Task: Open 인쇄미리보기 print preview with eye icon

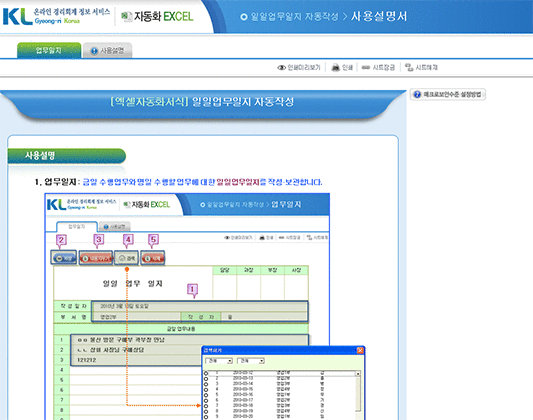Action: (x=299, y=67)
